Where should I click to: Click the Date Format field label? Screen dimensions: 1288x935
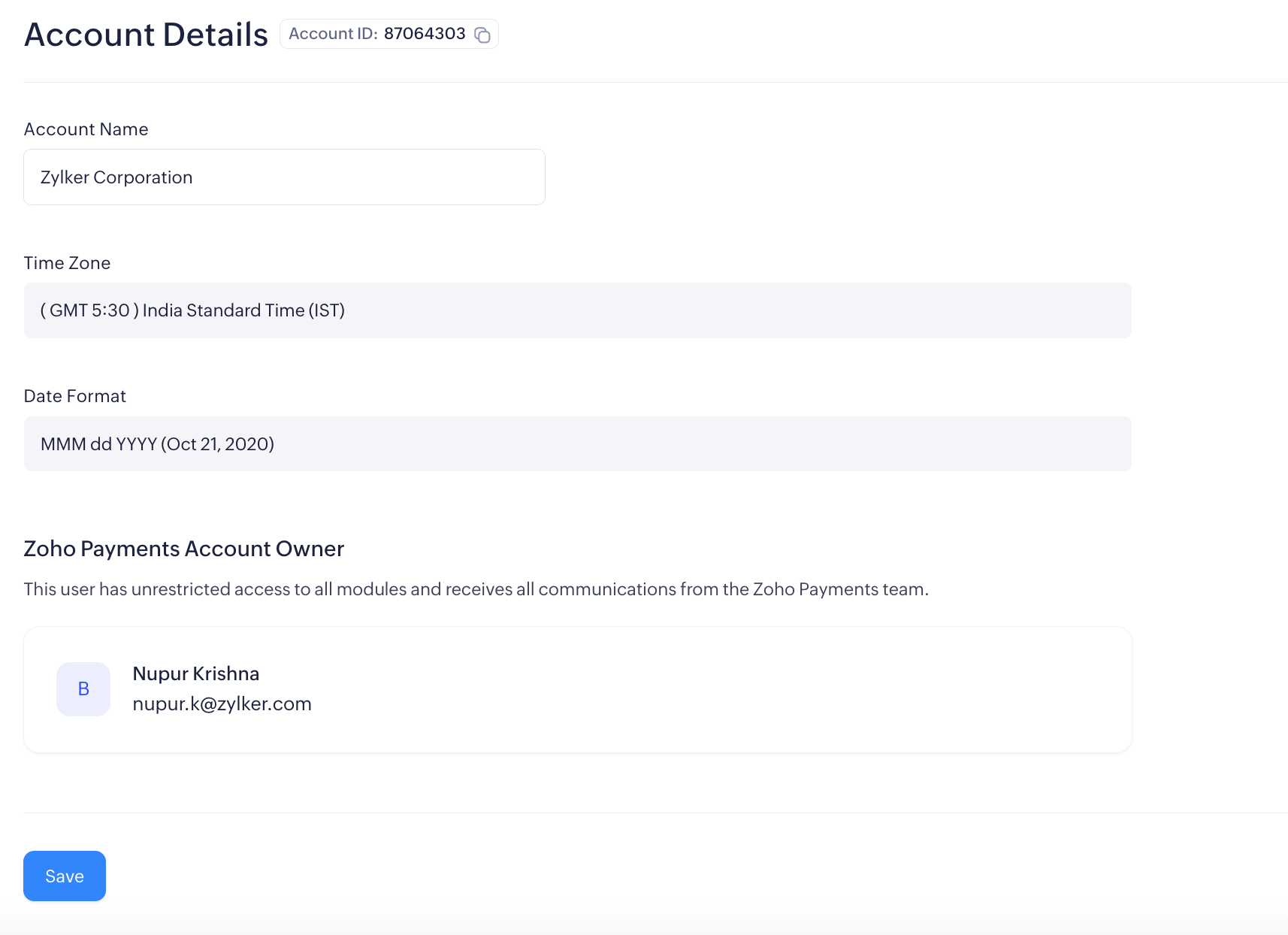point(74,396)
